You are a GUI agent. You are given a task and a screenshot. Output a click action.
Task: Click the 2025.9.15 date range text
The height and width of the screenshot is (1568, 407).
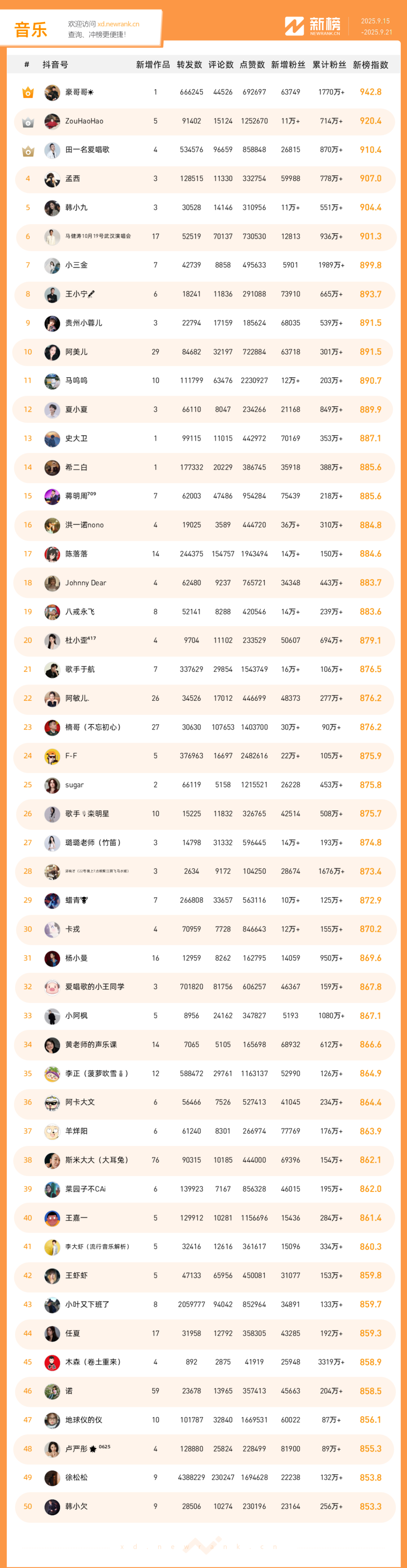pyautogui.click(x=375, y=21)
